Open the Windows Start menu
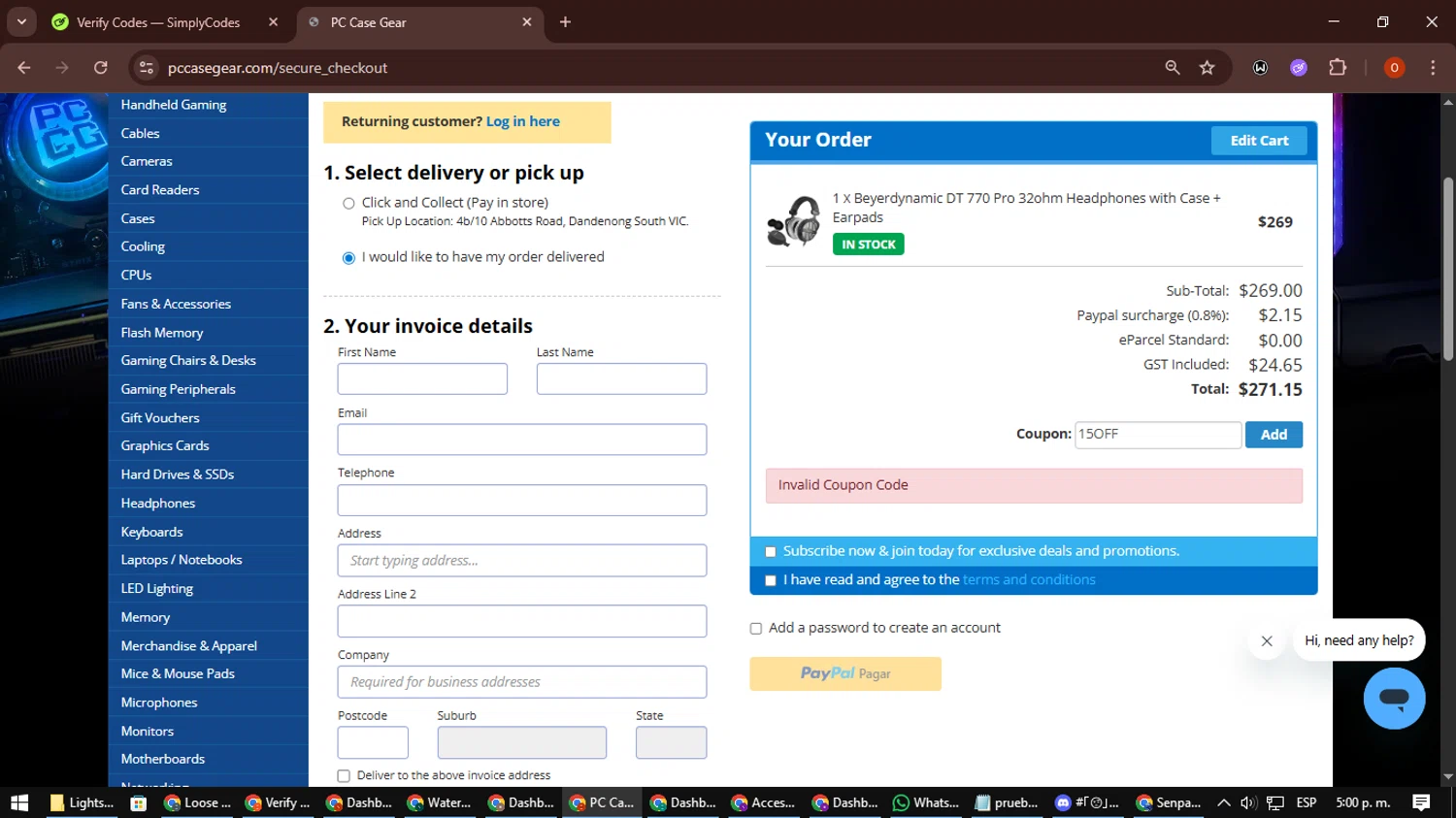The width and height of the screenshot is (1456, 818). [19, 802]
